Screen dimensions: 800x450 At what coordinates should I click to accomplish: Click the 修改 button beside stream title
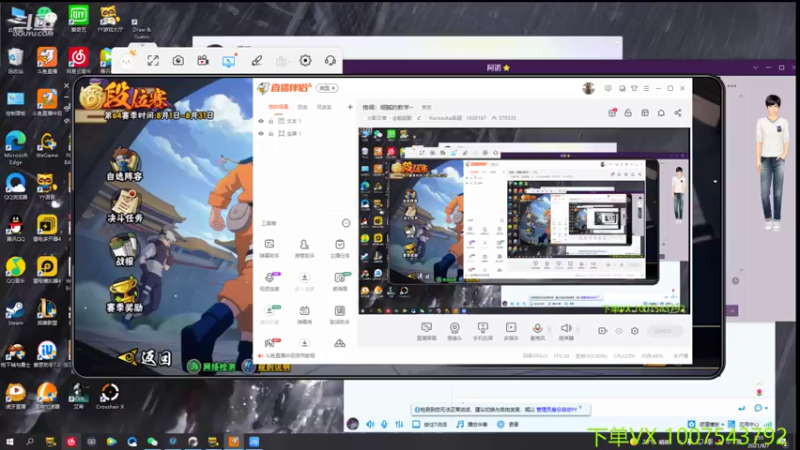(x=427, y=107)
